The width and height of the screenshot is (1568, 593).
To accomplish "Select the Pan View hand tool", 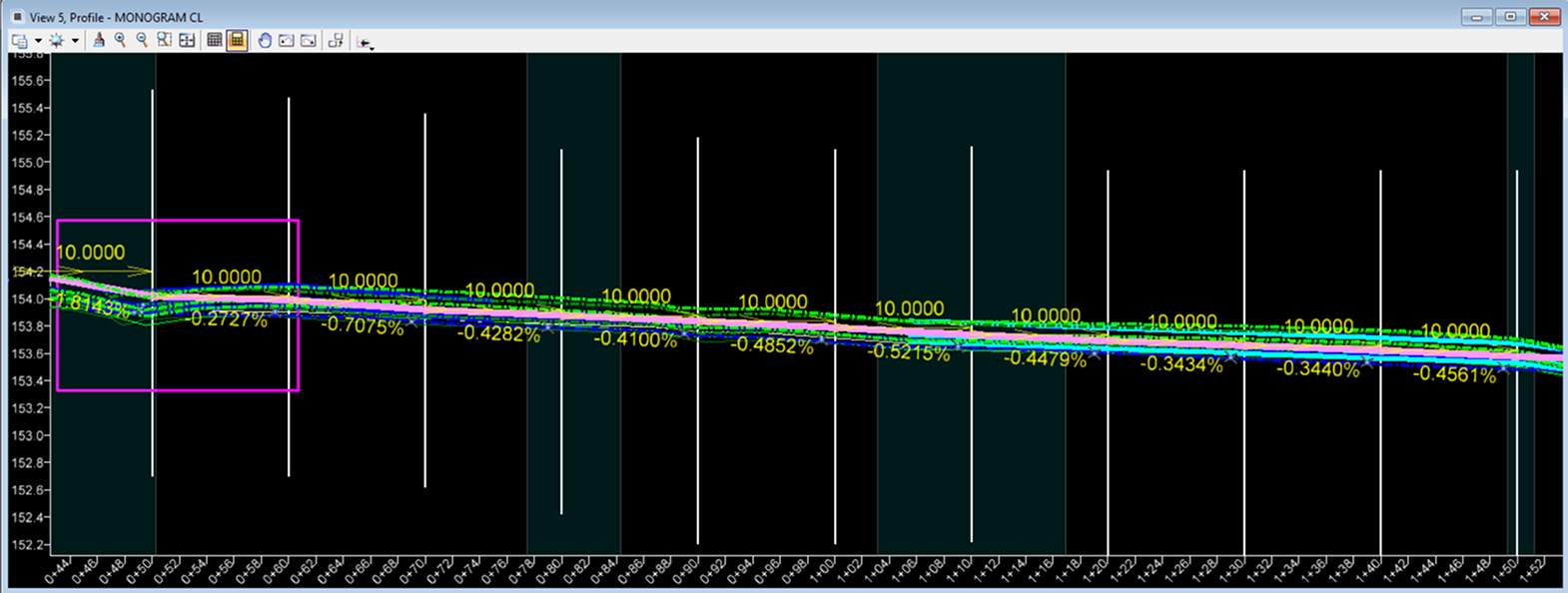I will click(265, 41).
